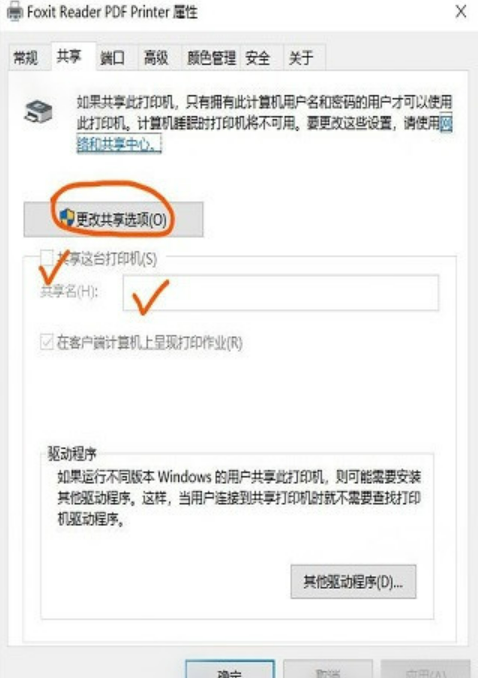The width and height of the screenshot is (490, 678).
Task: Click the 应用 button
Action: (x=425, y=670)
